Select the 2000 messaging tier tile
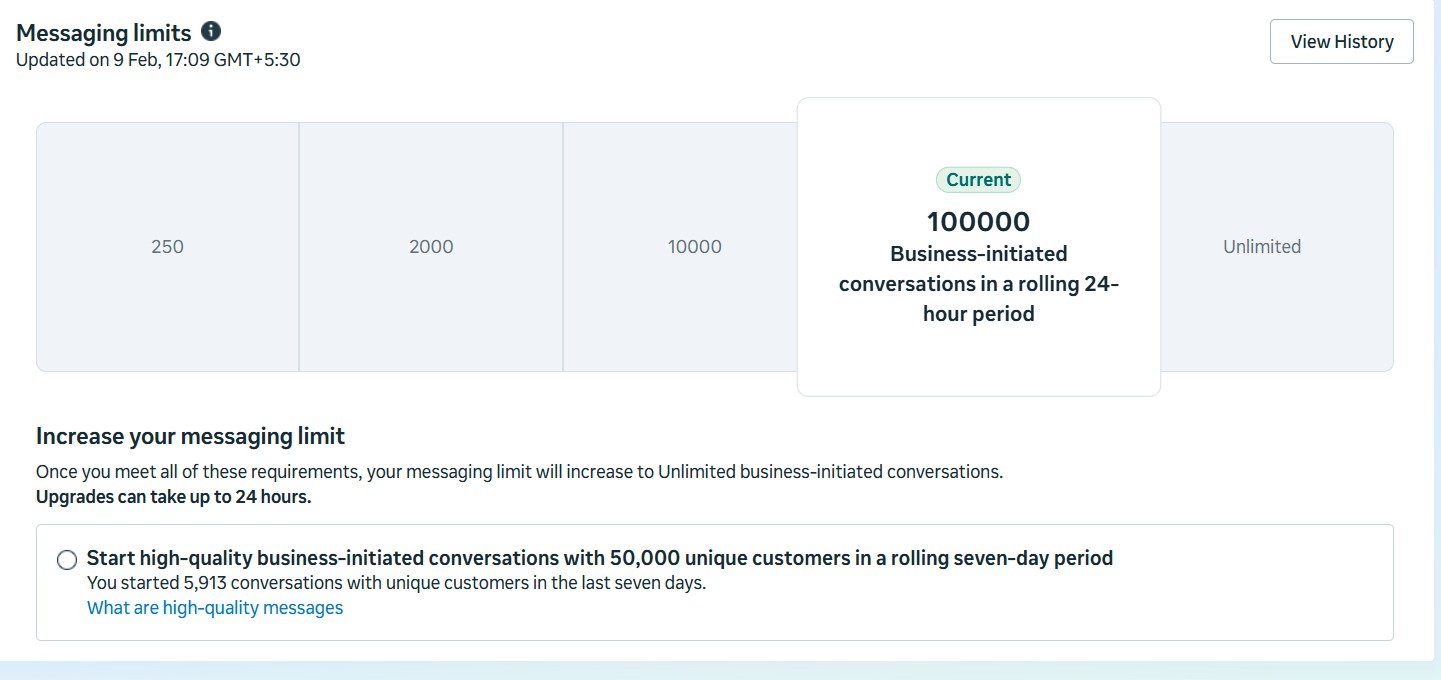The image size is (1441, 680). pos(430,246)
